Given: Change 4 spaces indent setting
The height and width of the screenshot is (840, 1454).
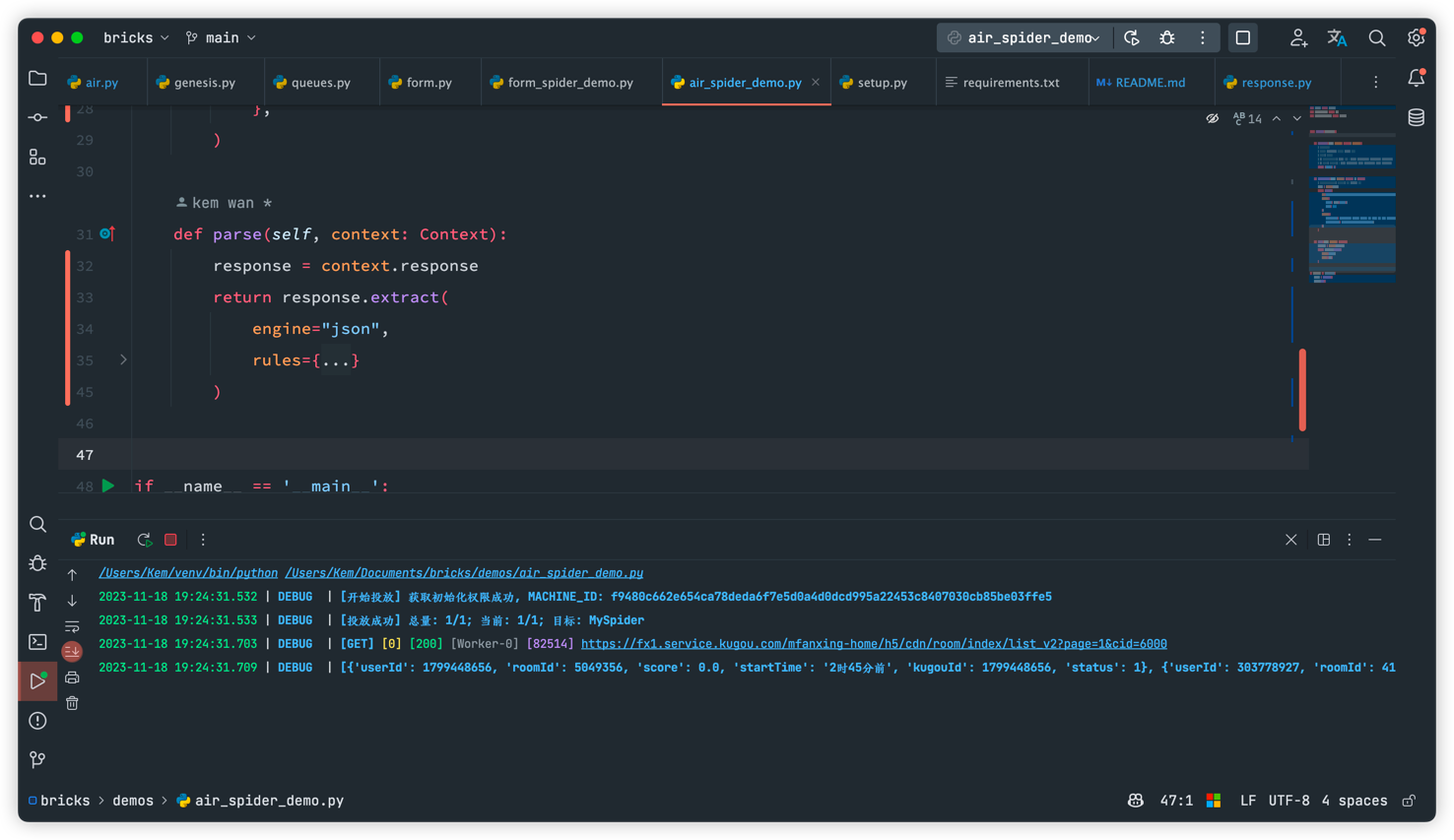Looking at the screenshot, I should pyautogui.click(x=1355, y=801).
